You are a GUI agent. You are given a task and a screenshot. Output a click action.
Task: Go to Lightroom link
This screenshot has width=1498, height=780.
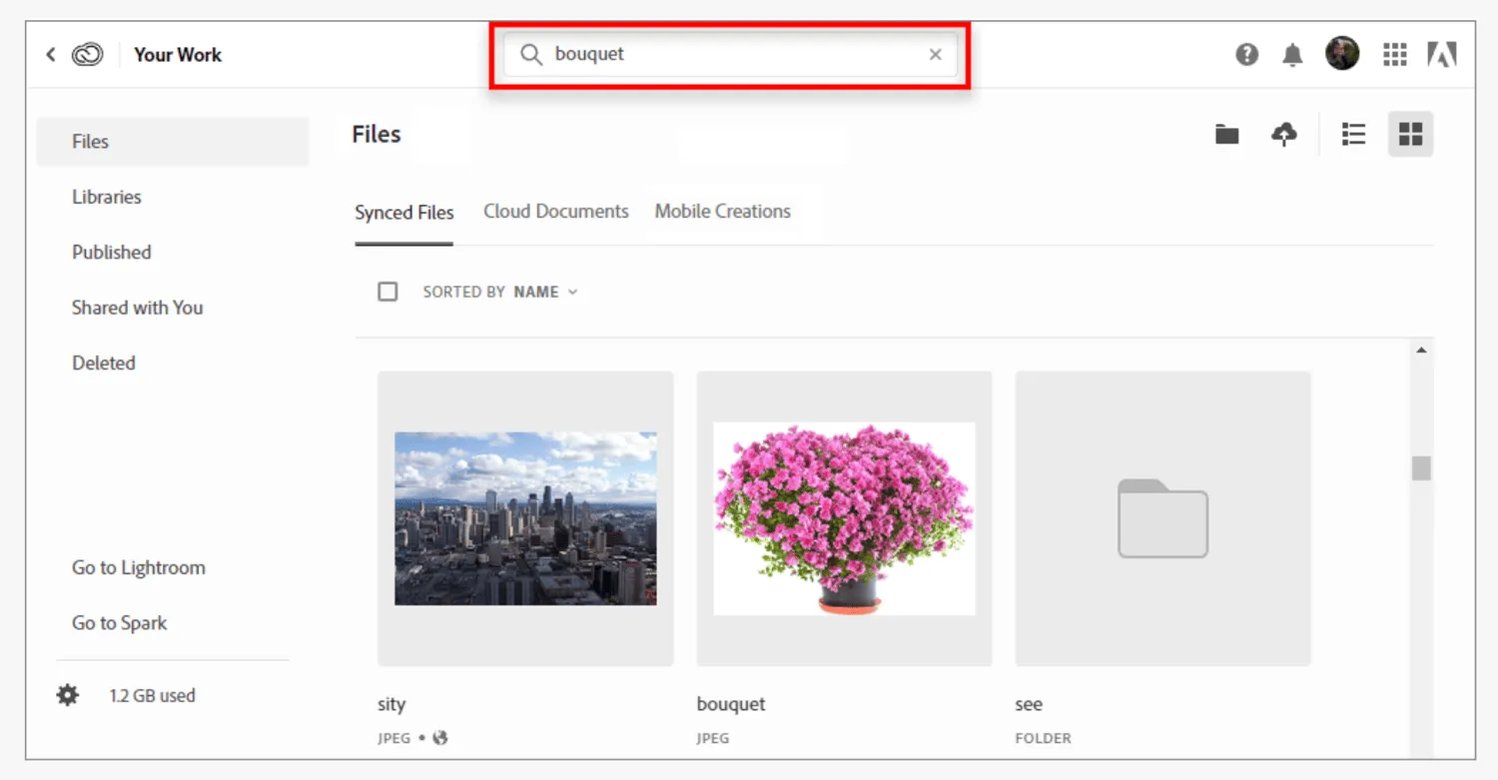point(138,568)
